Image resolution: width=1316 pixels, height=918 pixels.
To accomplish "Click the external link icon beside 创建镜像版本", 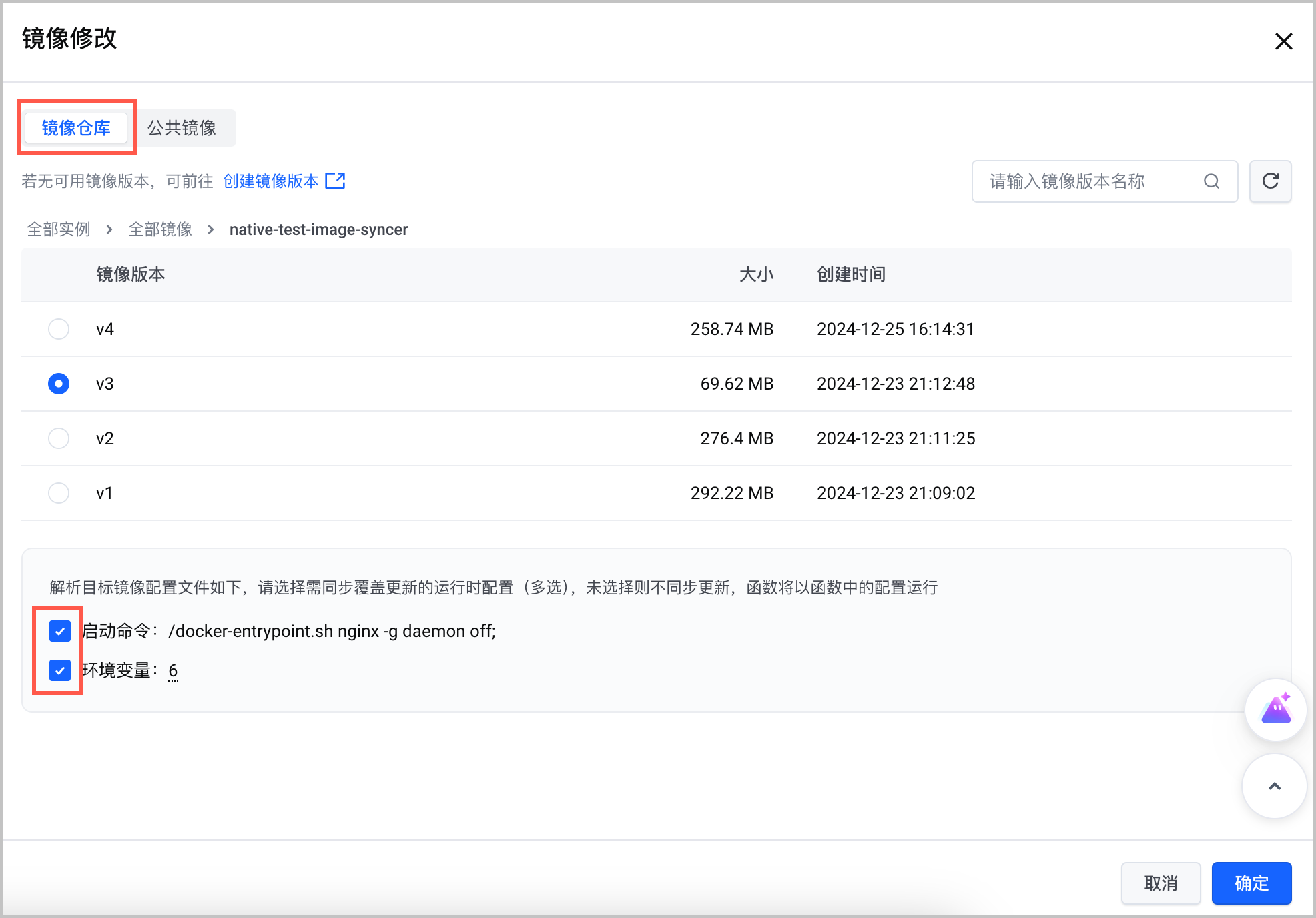I will point(335,181).
